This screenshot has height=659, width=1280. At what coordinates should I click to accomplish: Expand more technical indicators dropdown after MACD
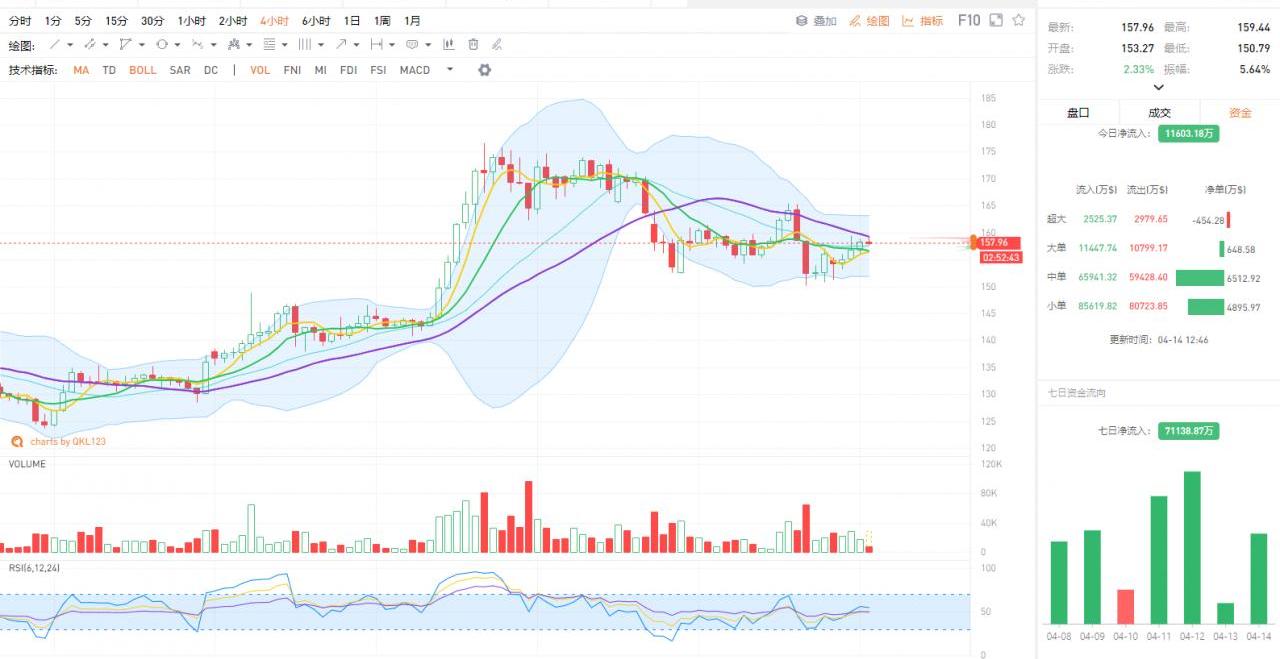[x=450, y=70]
